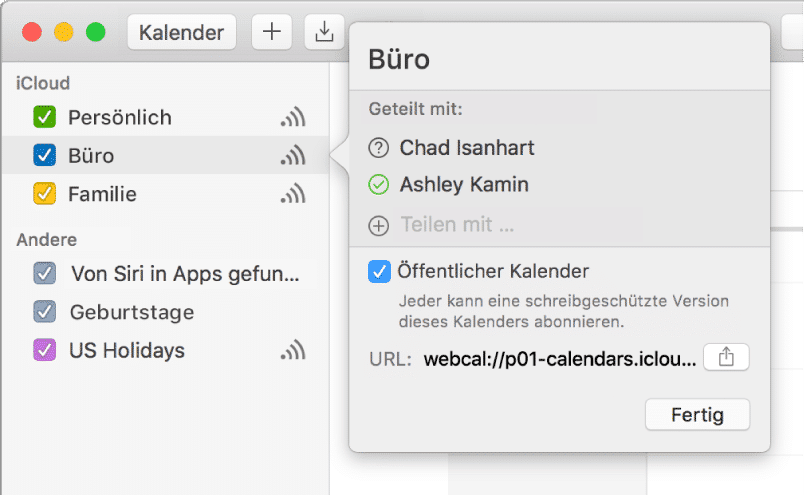Click sharing signal icon beside Persönlich

tap(292, 118)
